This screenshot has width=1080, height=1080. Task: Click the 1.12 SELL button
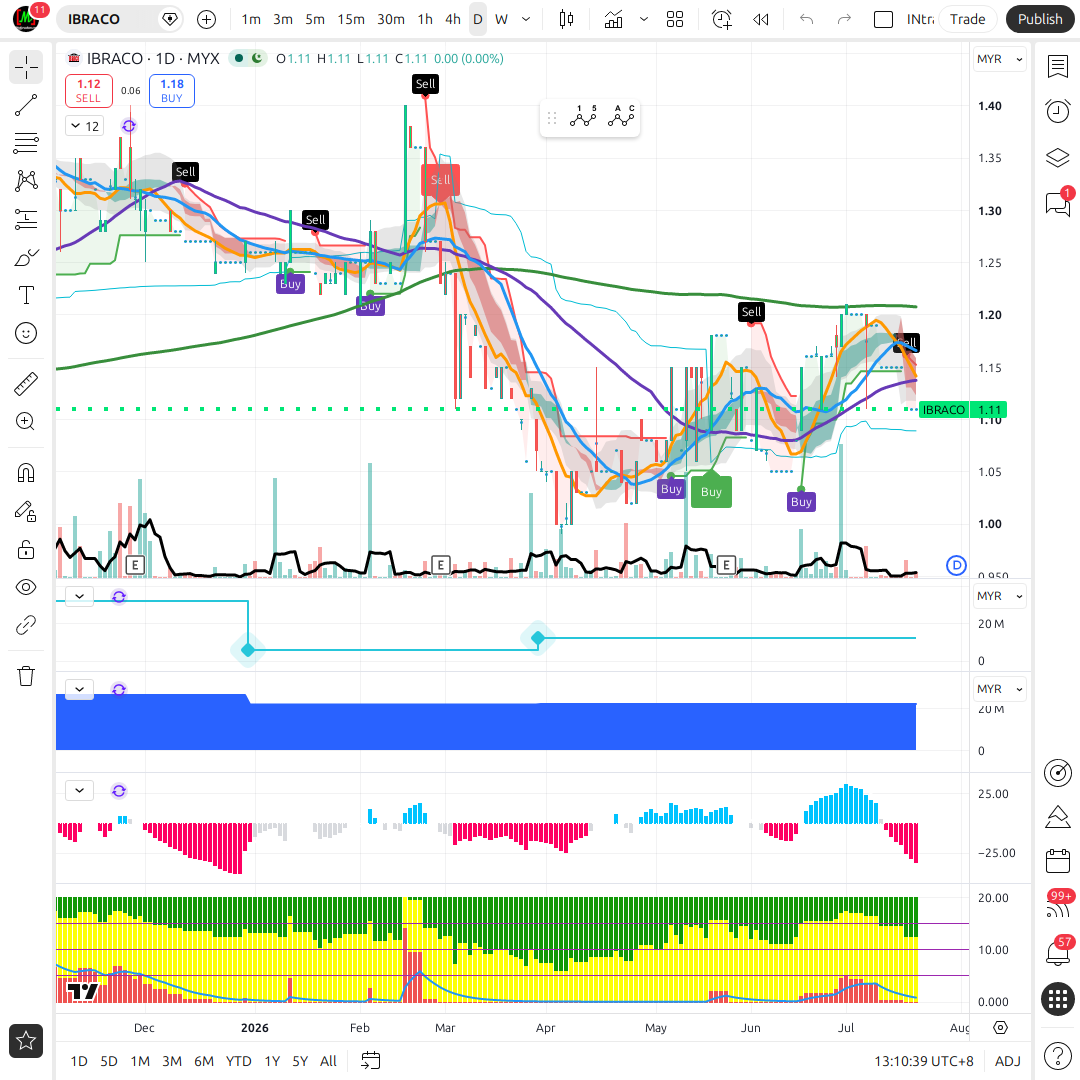(88, 91)
